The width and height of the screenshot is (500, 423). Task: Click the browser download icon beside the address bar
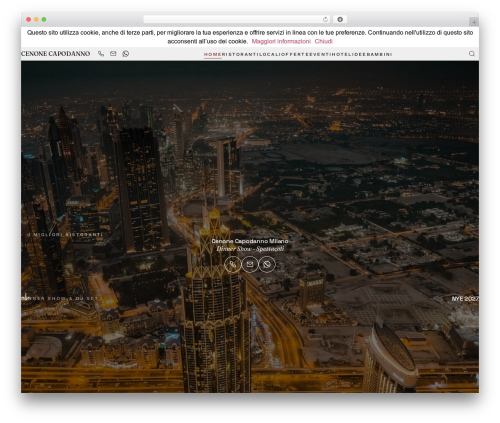click(340, 19)
